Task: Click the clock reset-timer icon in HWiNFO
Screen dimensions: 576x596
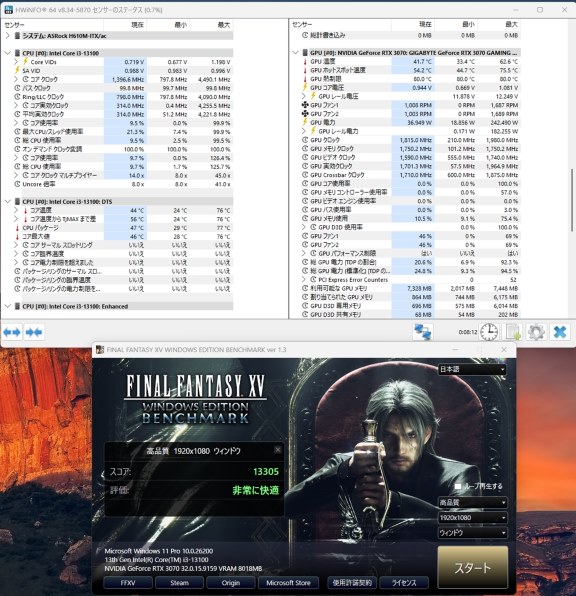Action: tap(489, 332)
